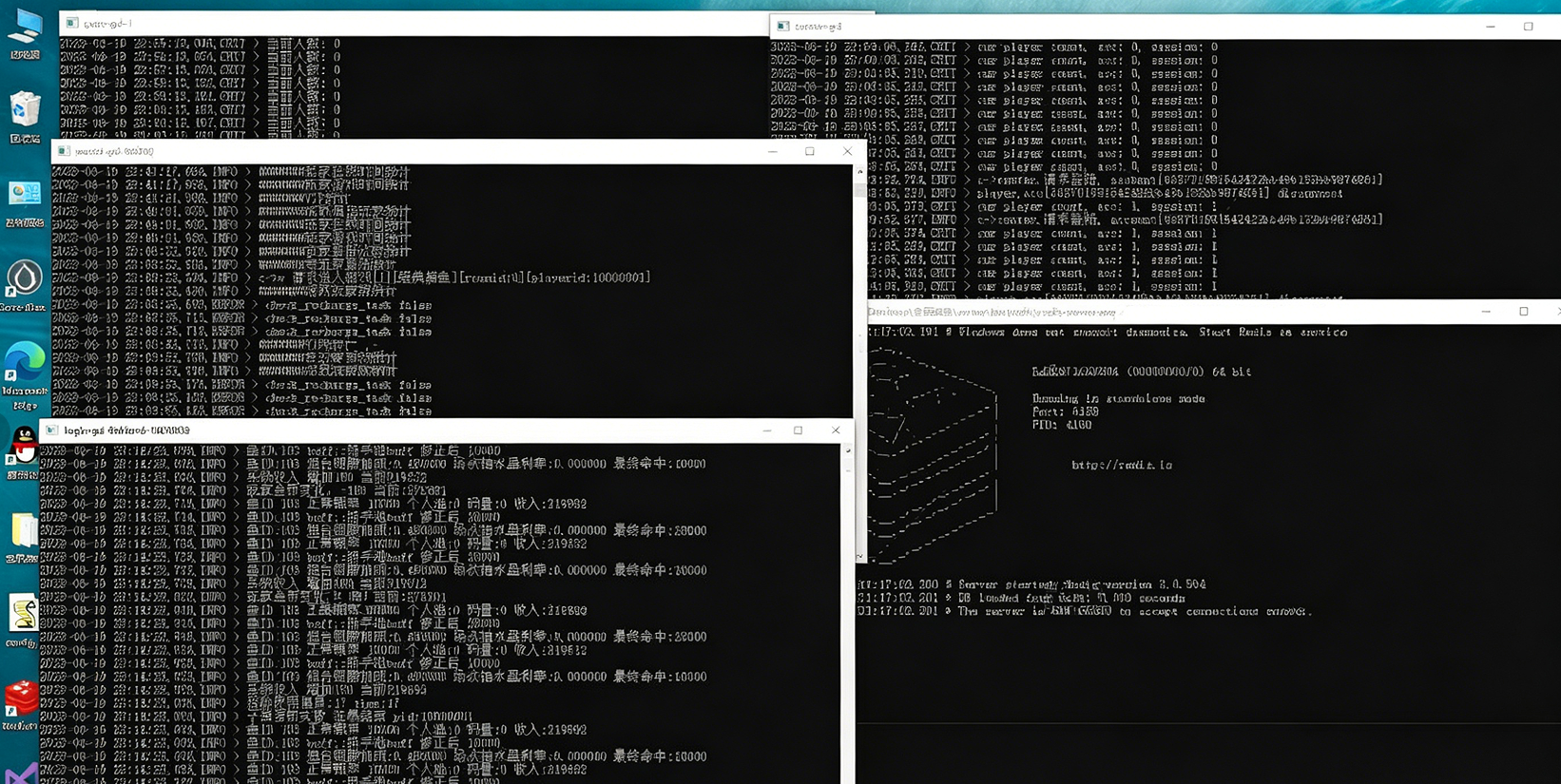
Task: Click scroll-up arrow in fish ID console
Action: click(x=847, y=450)
